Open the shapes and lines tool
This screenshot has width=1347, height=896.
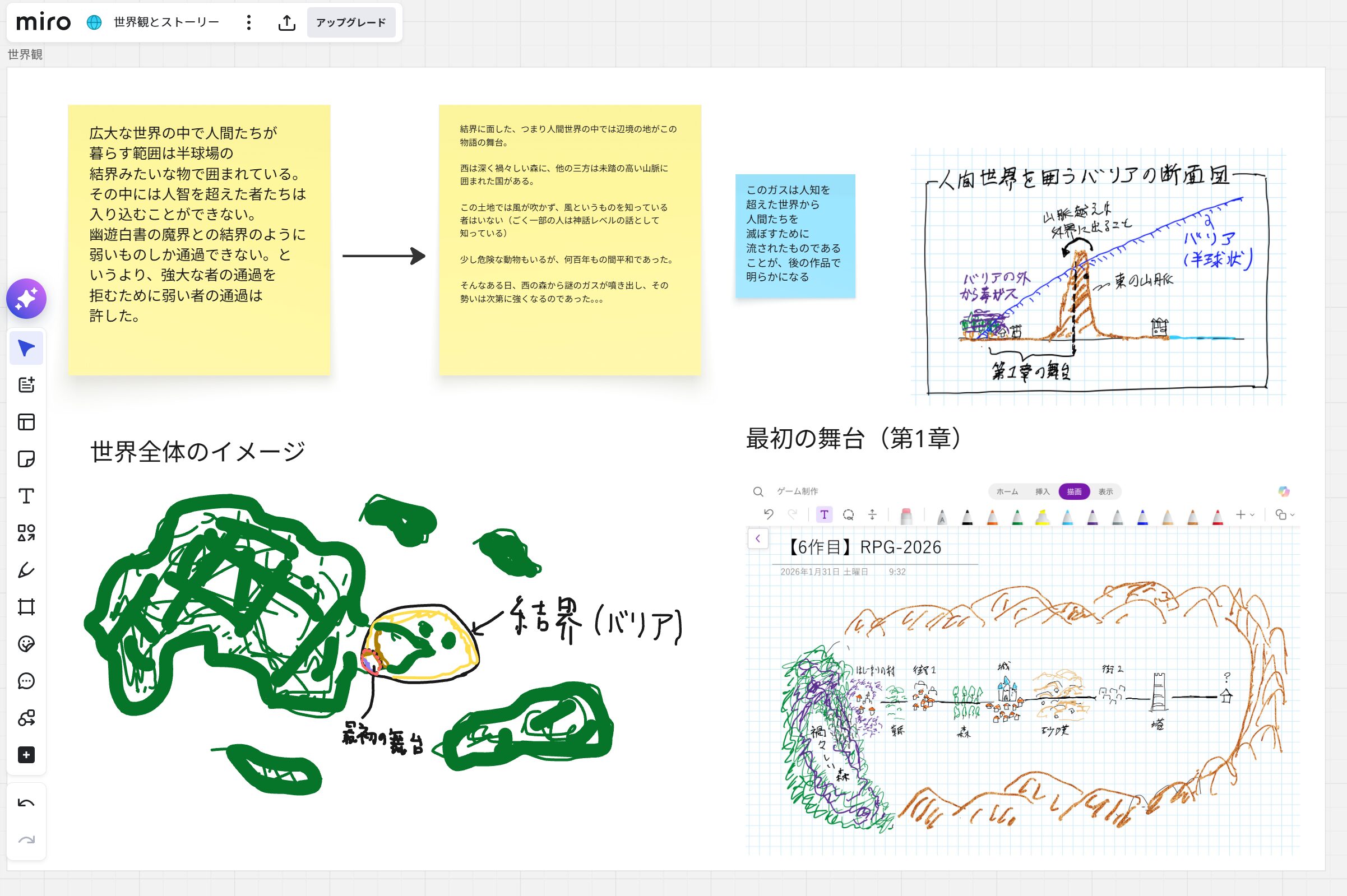[x=26, y=533]
